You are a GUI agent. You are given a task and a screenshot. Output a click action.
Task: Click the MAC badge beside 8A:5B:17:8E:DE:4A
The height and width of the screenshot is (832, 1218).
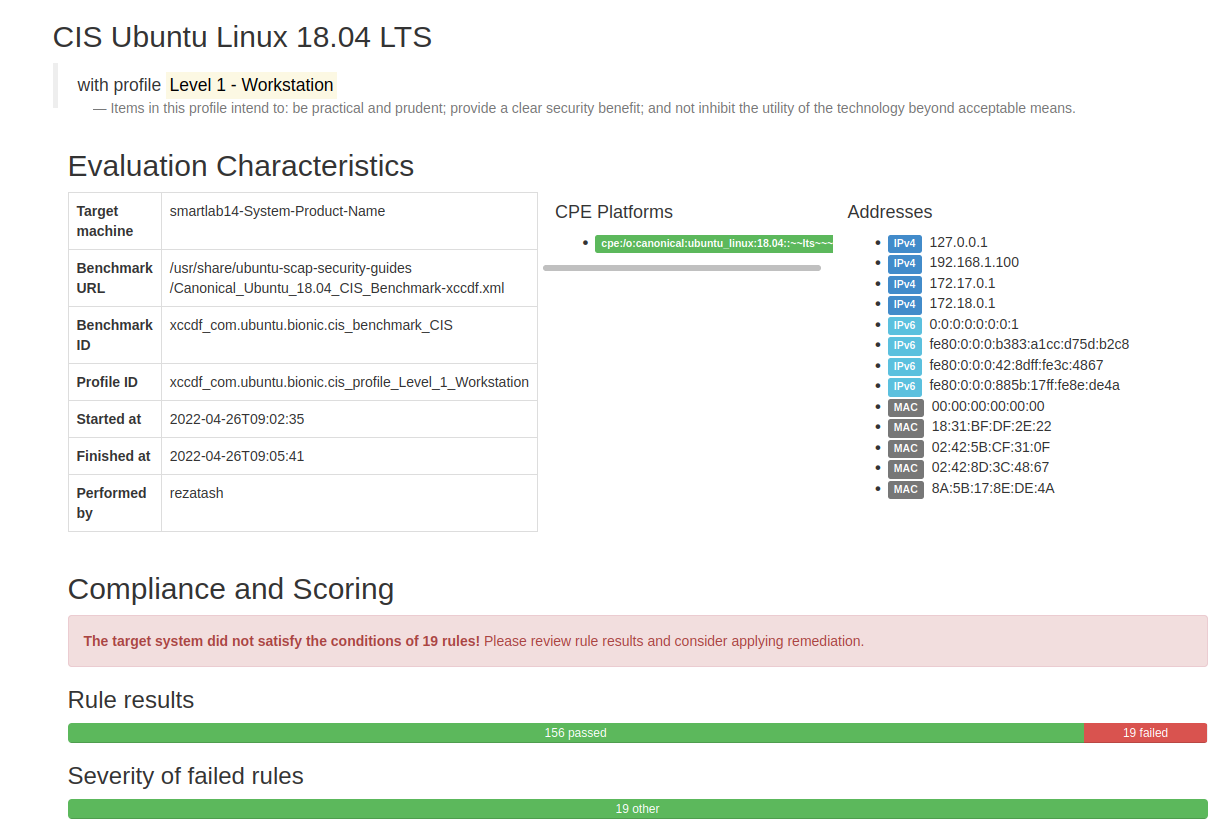coord(905,489)
